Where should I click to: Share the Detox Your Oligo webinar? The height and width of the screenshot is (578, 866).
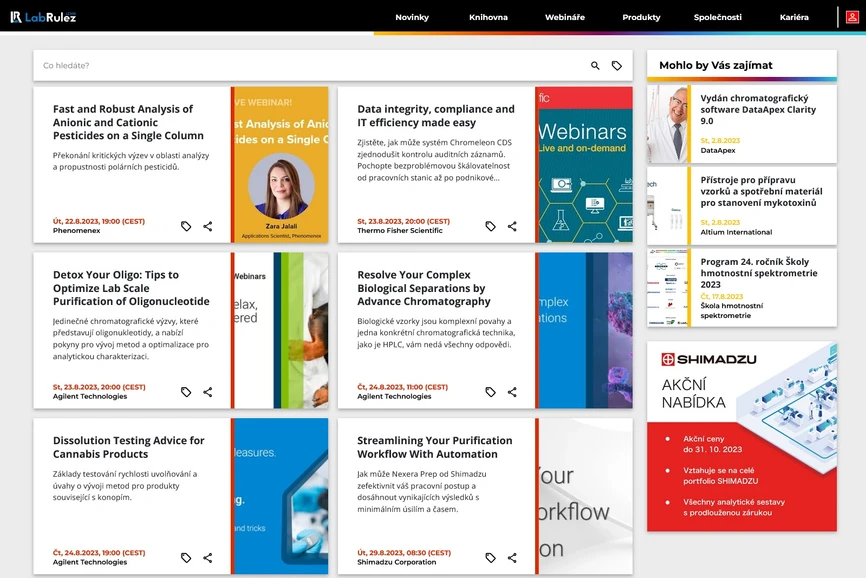point(208,392)
